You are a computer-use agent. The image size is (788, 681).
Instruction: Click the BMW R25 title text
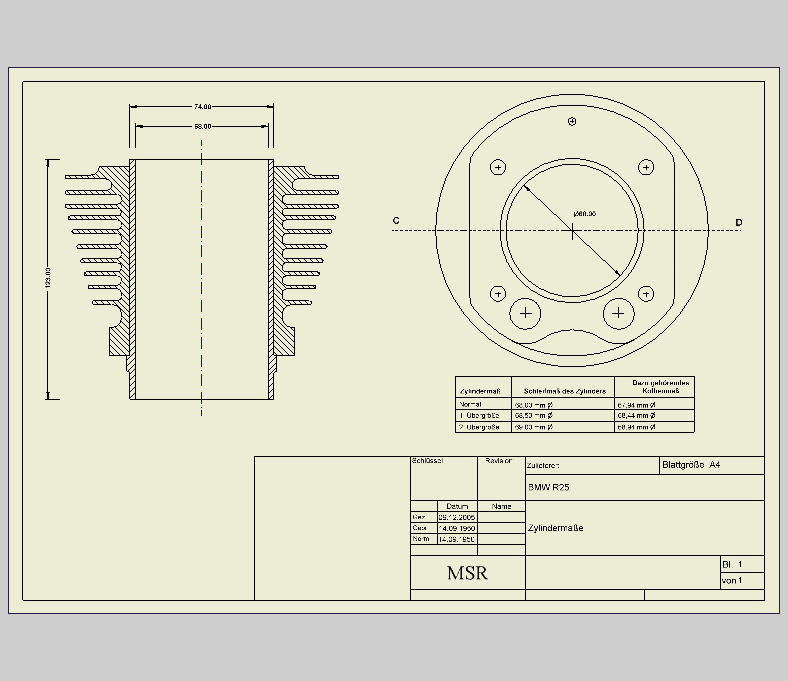coord(549,487)
